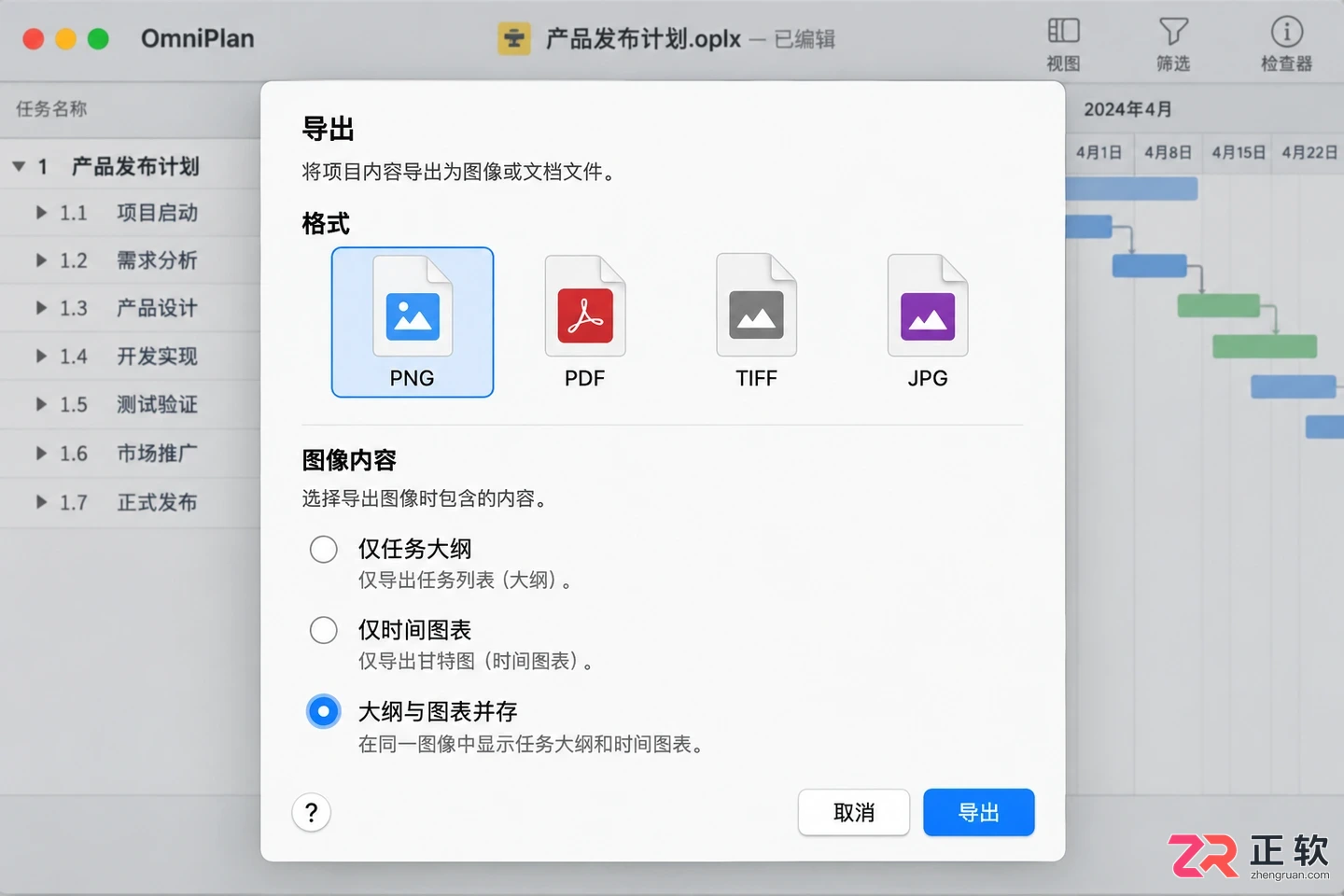Click the 任务名称 column header

point(51,109)
